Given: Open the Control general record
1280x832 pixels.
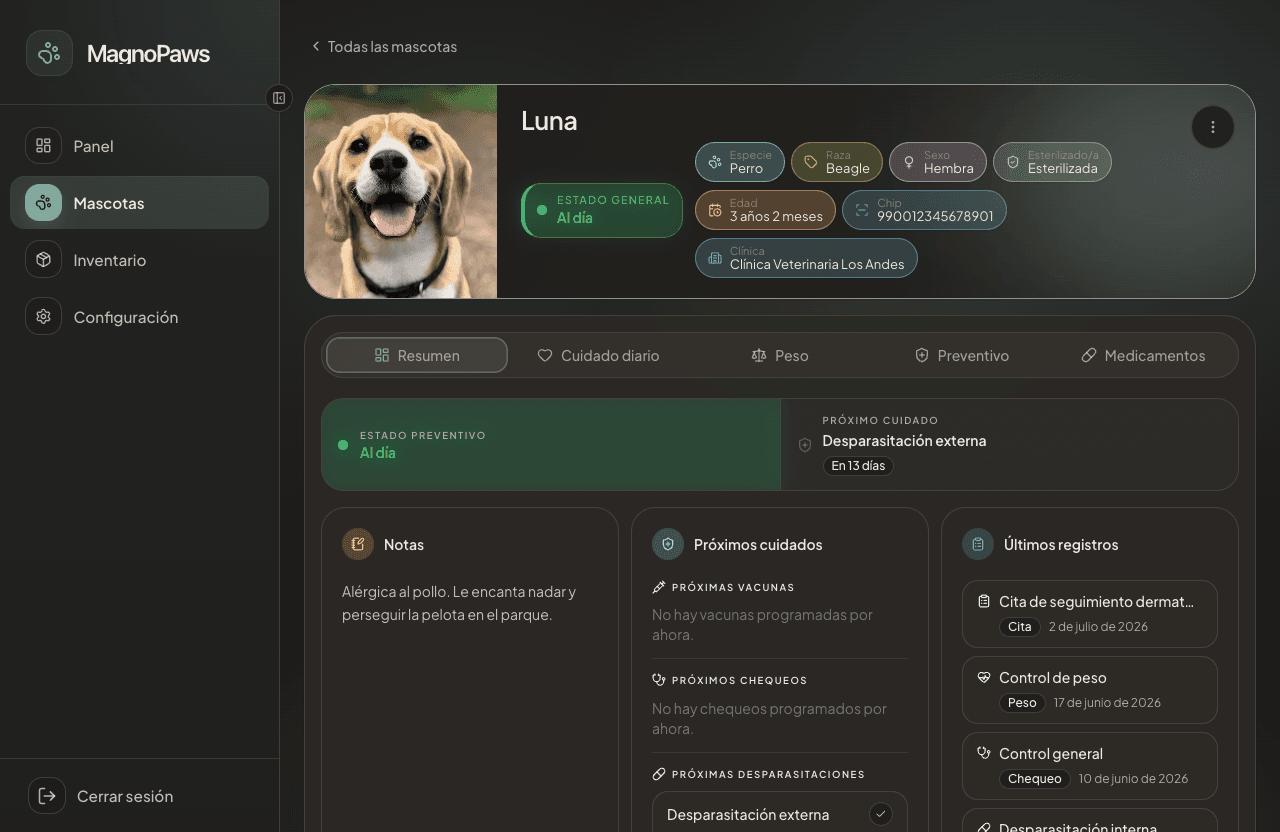Looking at the screenshot, I should tap(1090, 766).
